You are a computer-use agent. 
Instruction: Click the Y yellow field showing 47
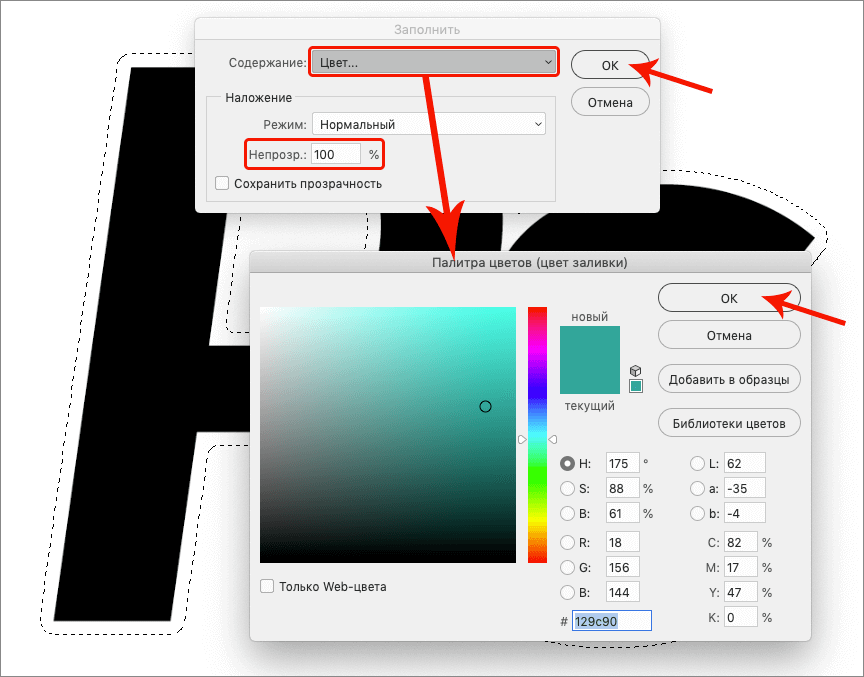click(741, 592)
